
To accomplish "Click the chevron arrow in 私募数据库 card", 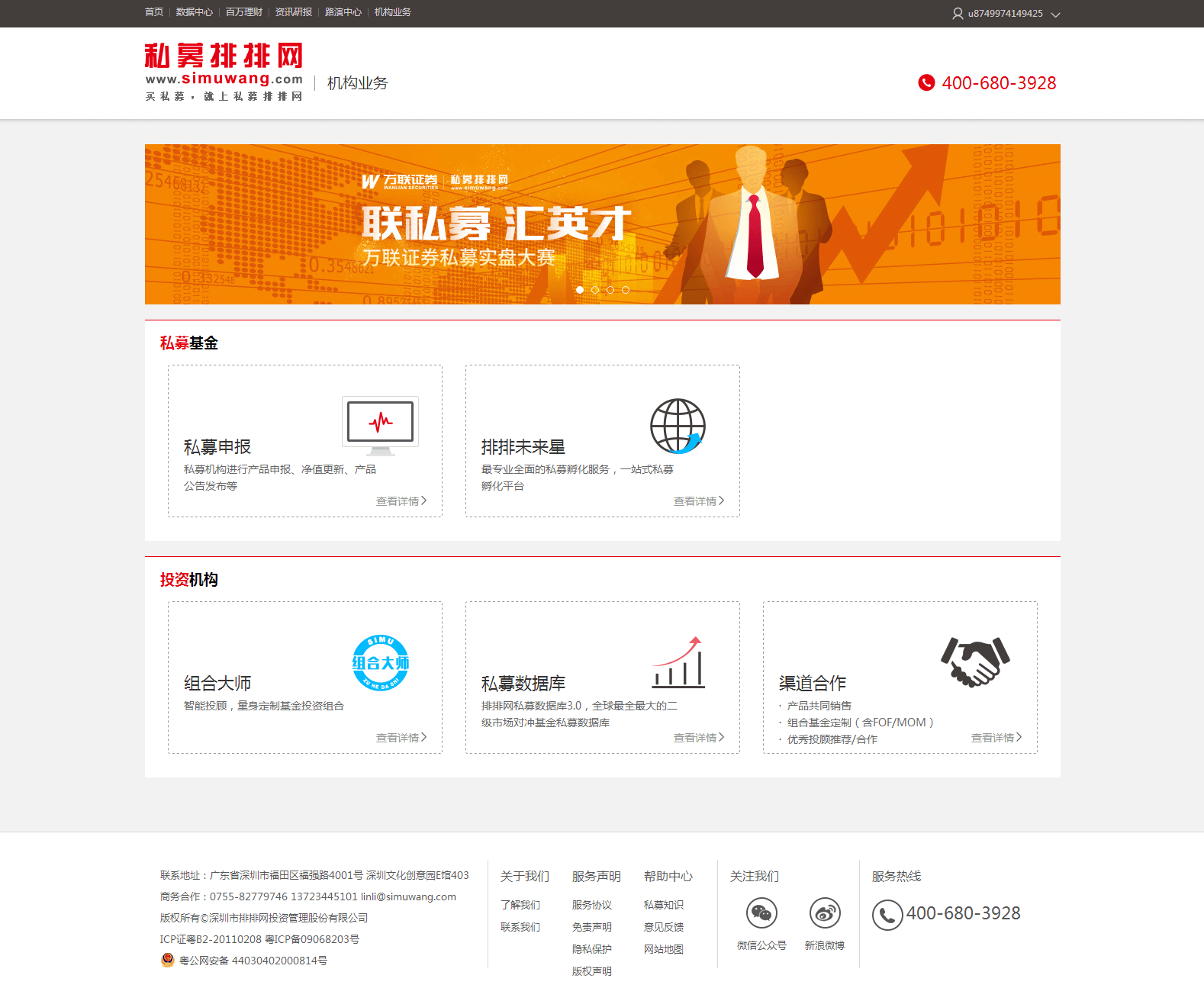I will click(x=722, y=737).
